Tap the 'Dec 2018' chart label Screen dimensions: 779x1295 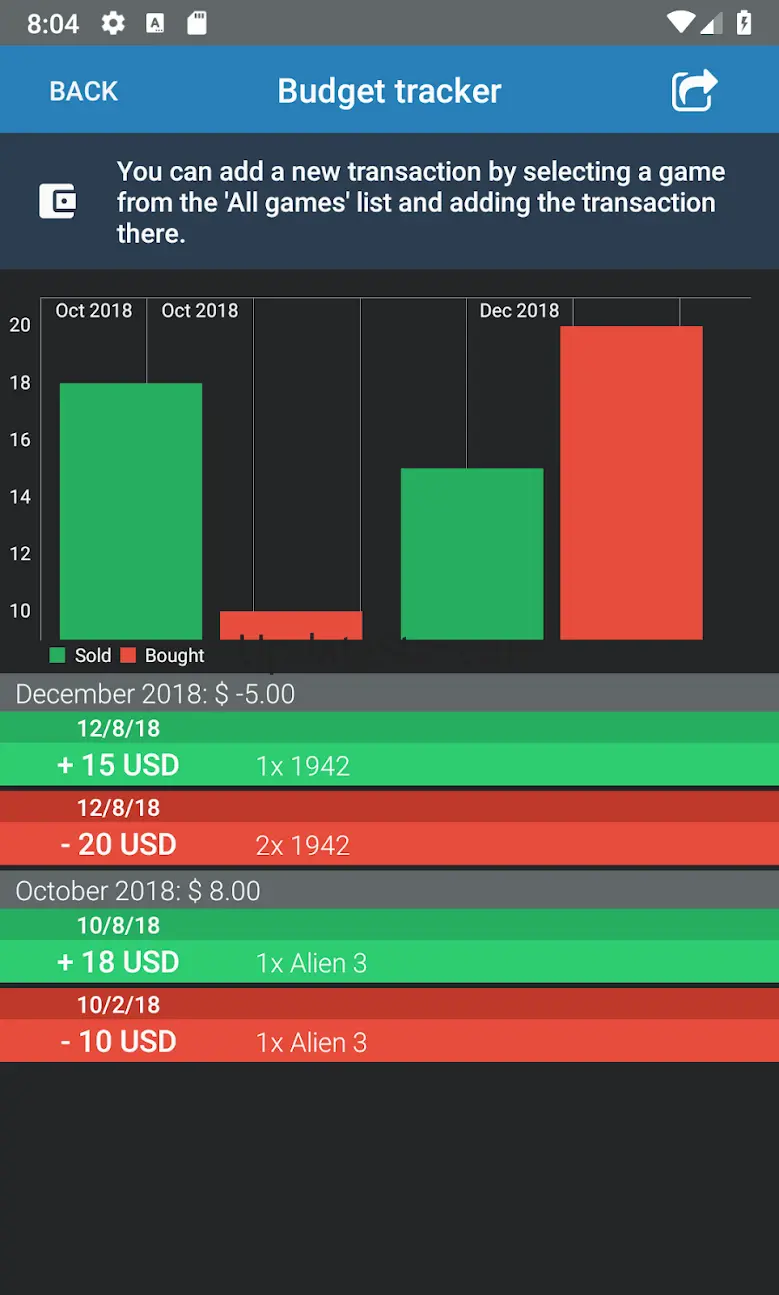pos(519,311)
